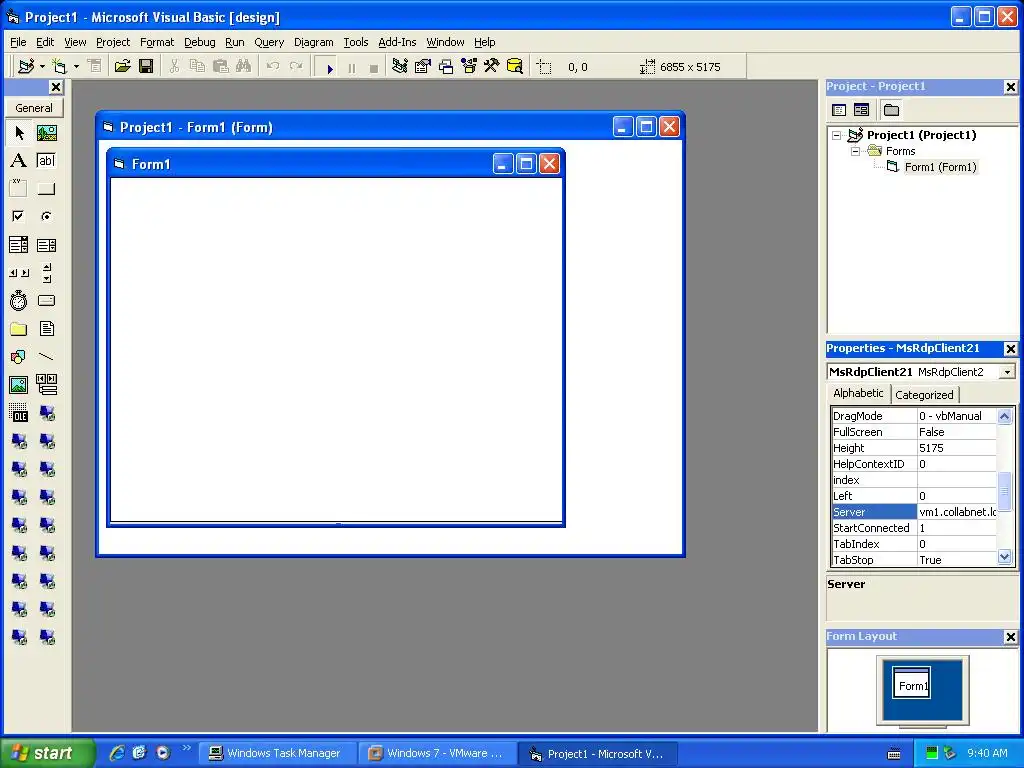Select the ListBox control tool

click(46, 245)
